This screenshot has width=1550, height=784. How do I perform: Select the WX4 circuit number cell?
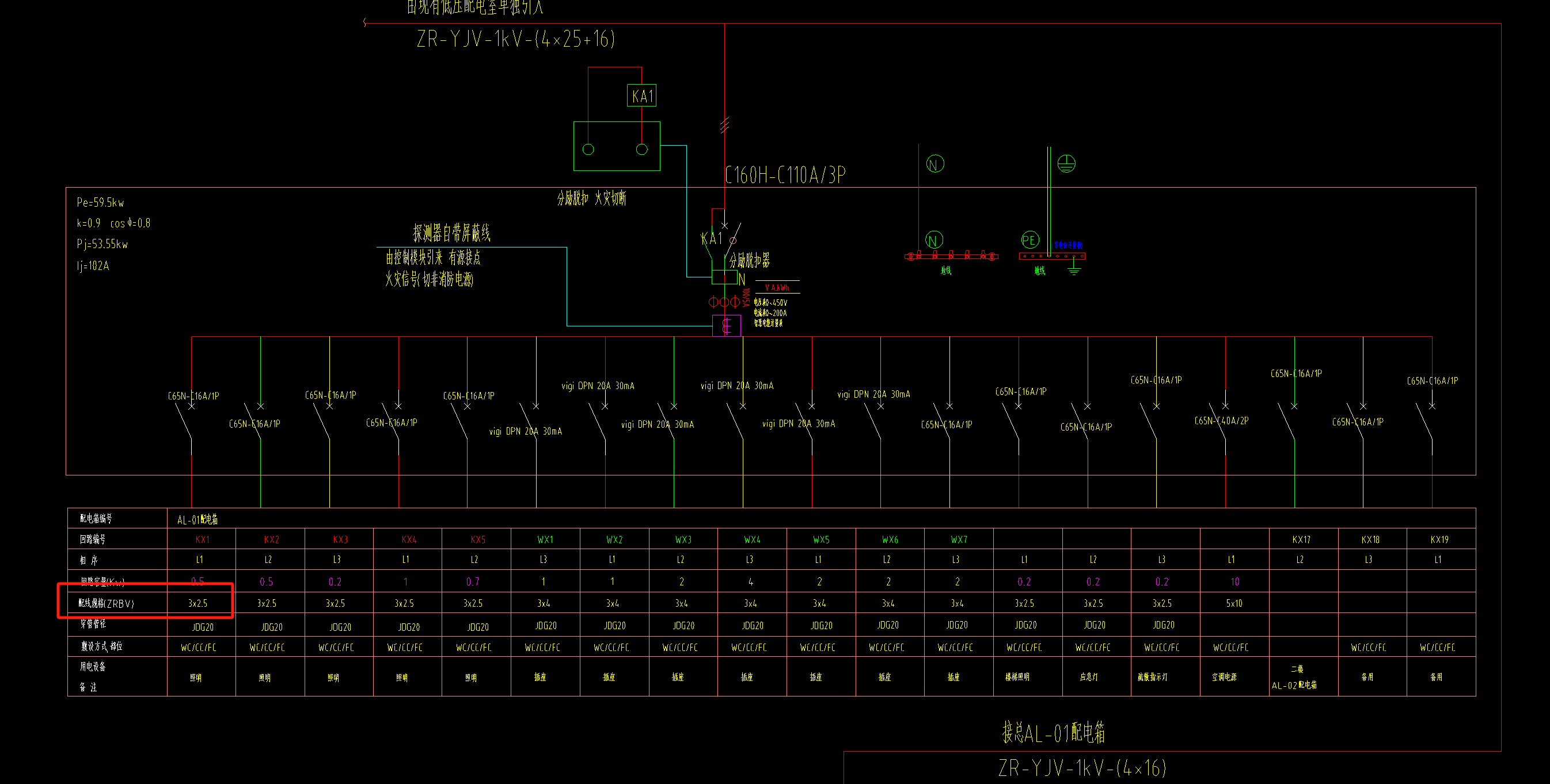[x=752, y=540]
